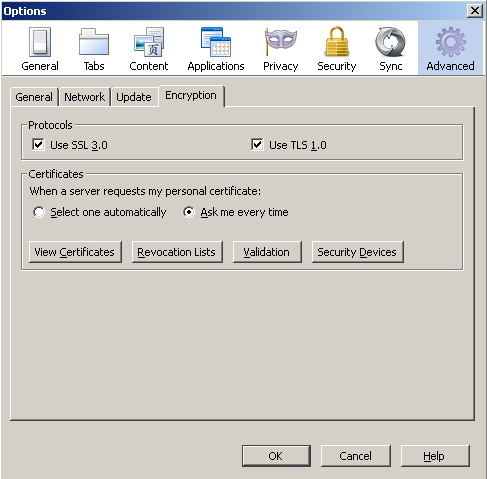Open Security Devices manager
Image resolution: width=487 pixels, height=479 pixels.
pyautogui.click(x=358, y=252)
